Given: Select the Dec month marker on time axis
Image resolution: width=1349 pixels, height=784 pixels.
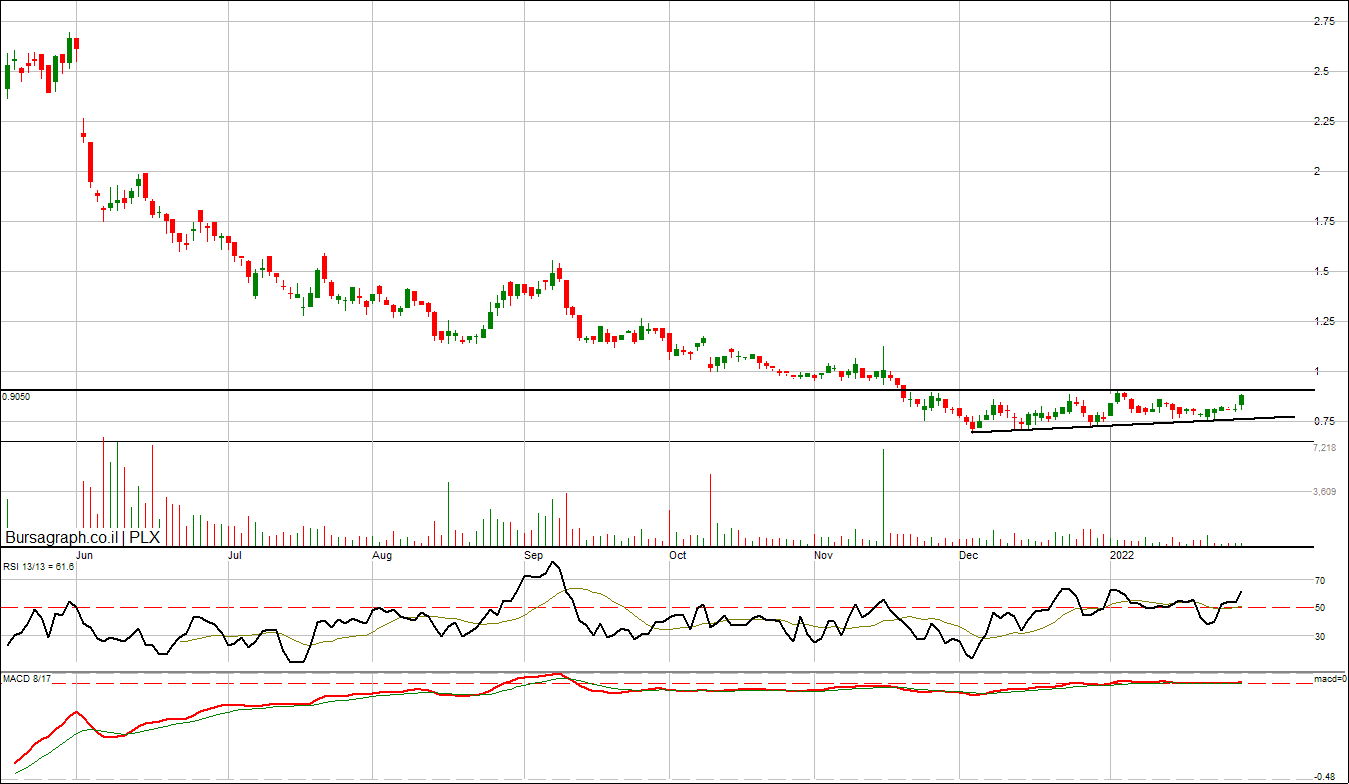Looking at the screenshot, I should pos(968,554).
